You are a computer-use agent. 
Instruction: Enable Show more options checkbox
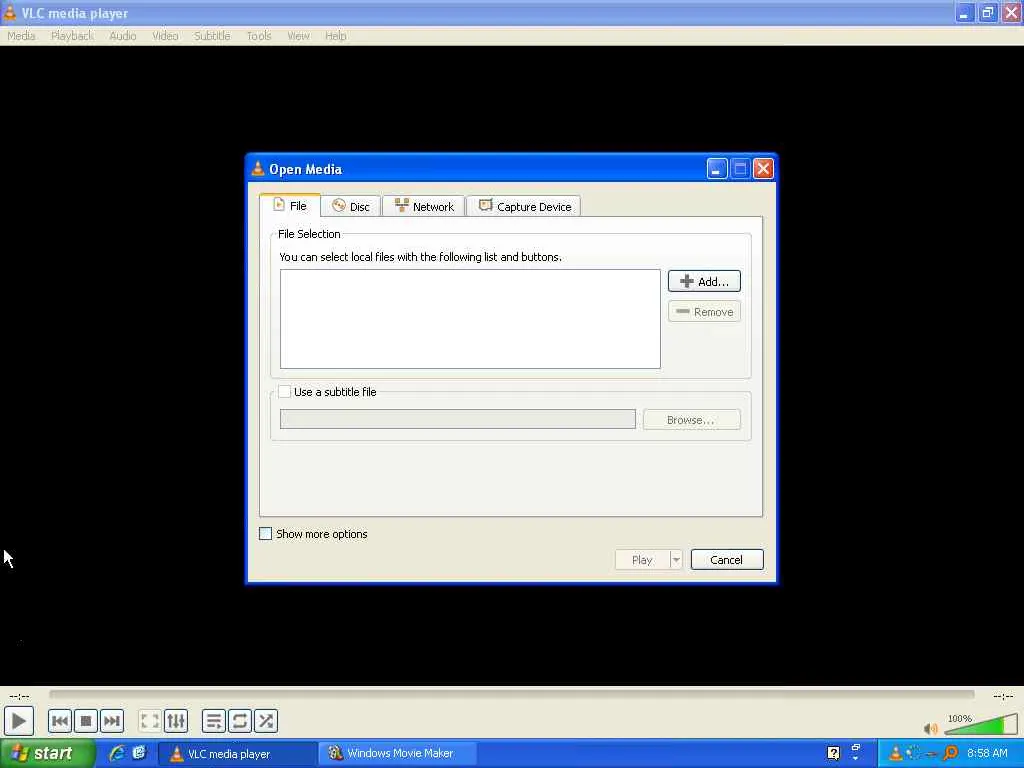(265, 534)
